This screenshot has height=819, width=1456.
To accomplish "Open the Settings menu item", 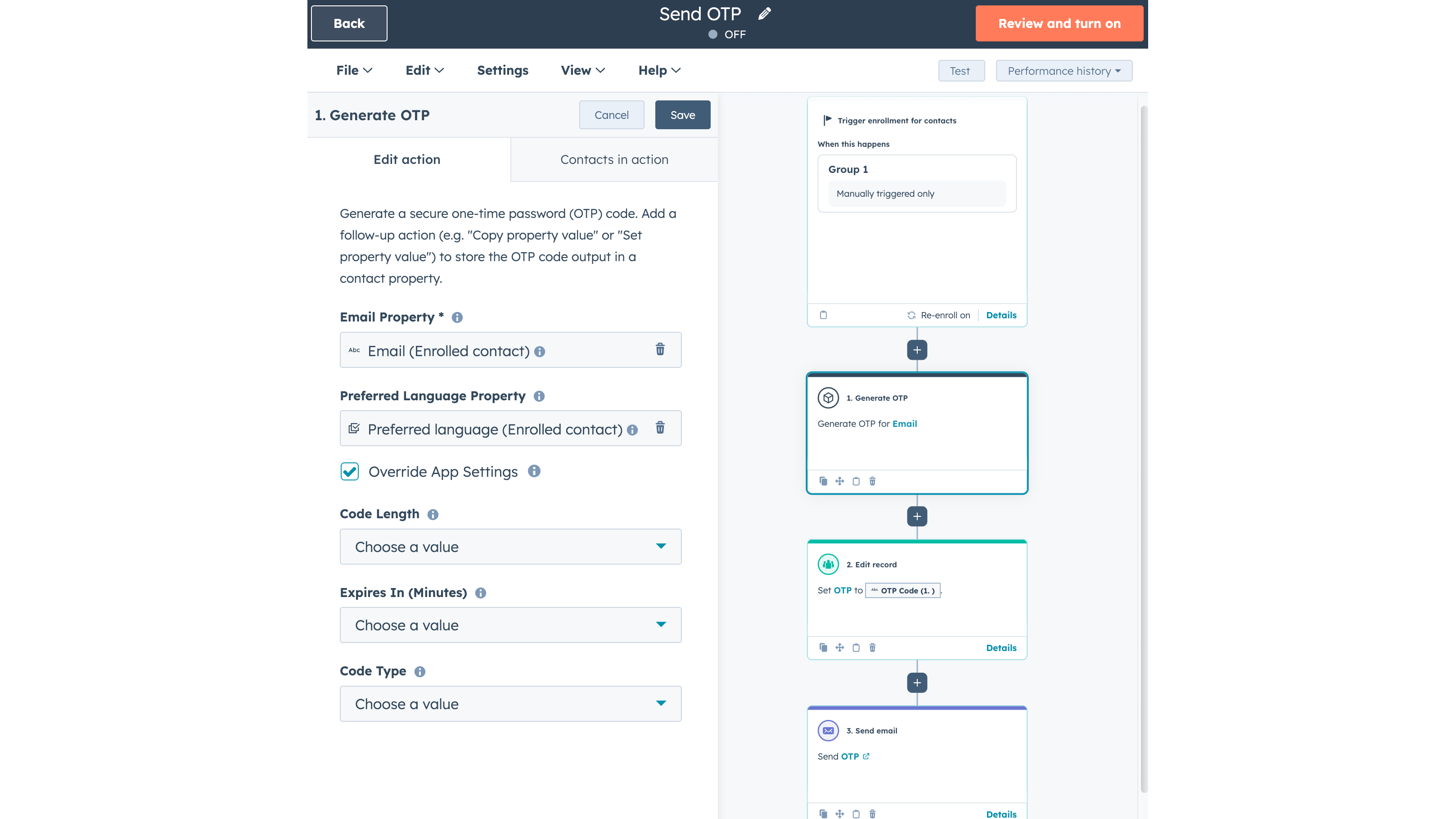I will [502, 70].
